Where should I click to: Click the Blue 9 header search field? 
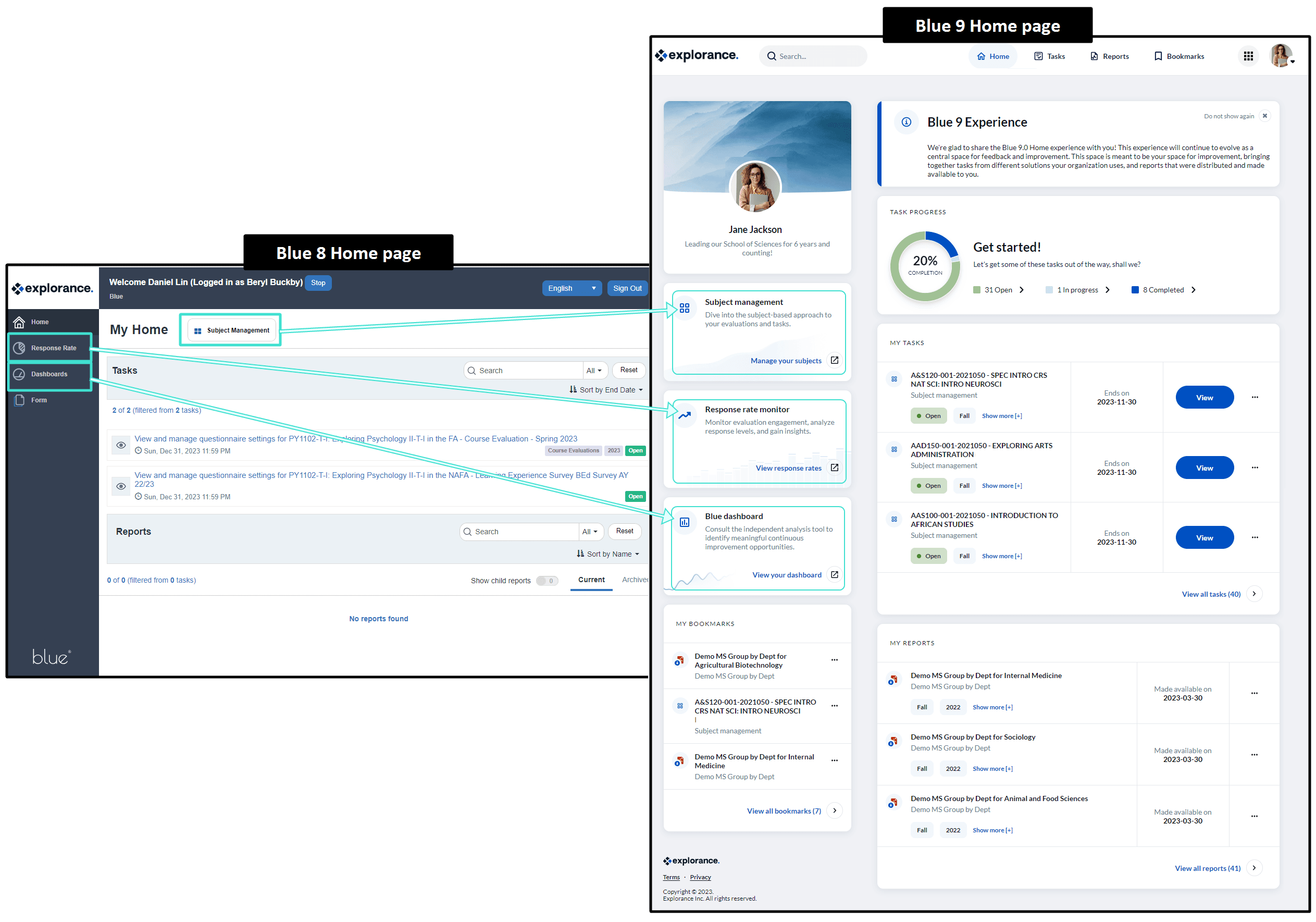813,56
